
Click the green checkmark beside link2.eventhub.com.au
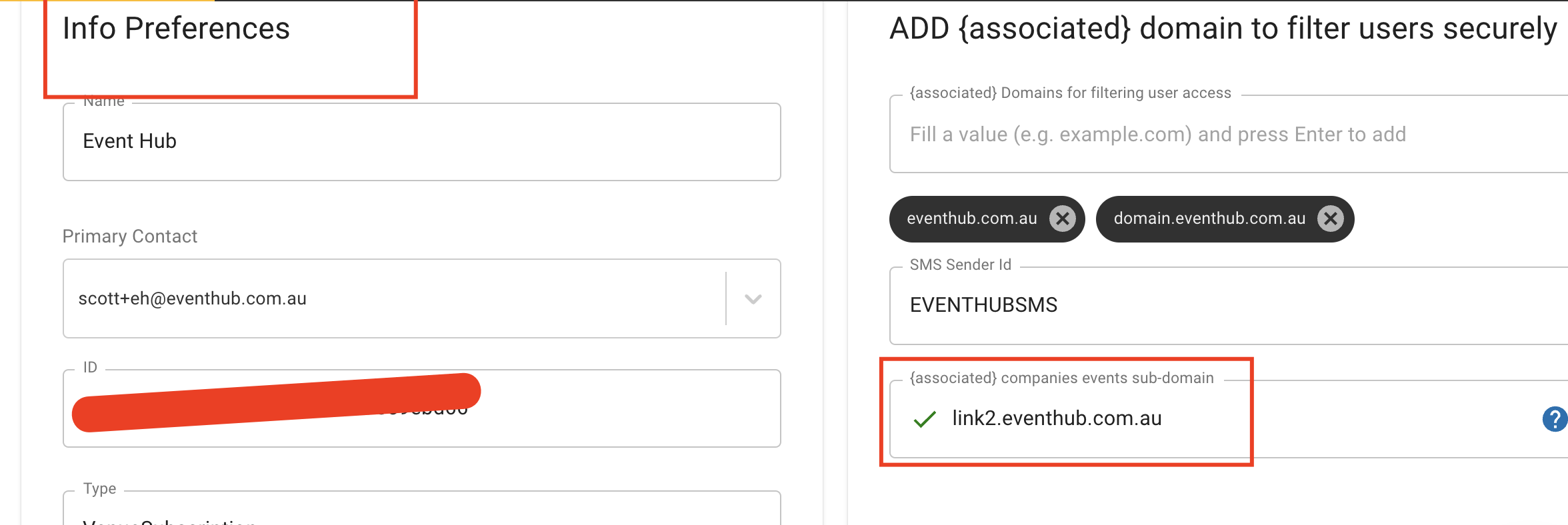point(925,419)
